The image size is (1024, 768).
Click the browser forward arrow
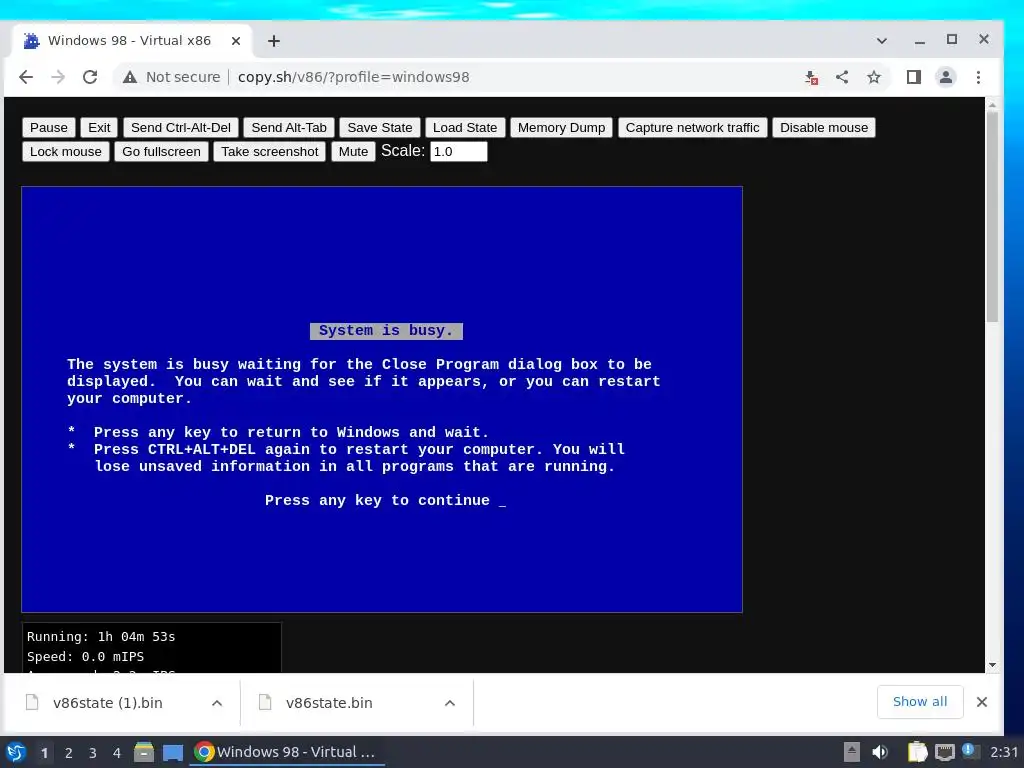[58, 77]
